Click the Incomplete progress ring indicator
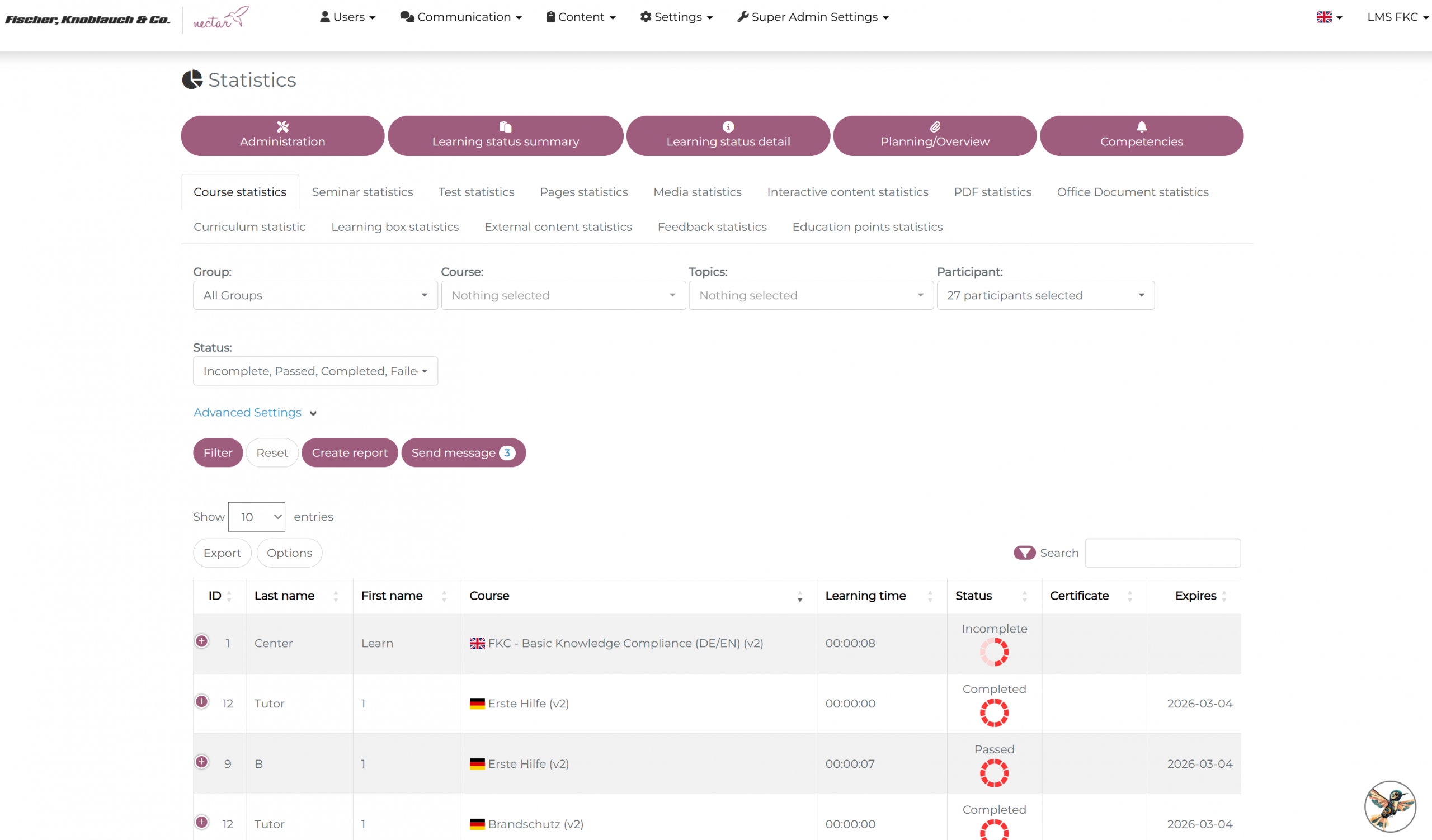 pos(994,652)
